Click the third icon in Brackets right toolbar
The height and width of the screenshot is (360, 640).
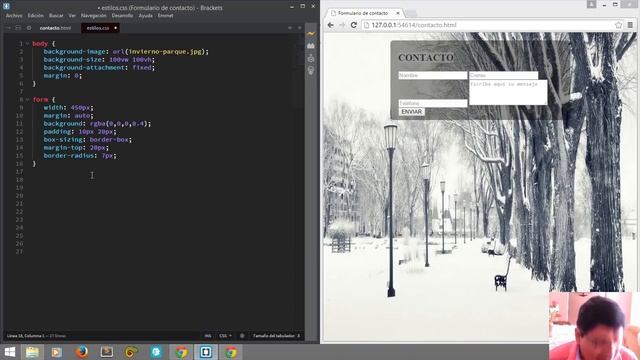tap(311, 59)
